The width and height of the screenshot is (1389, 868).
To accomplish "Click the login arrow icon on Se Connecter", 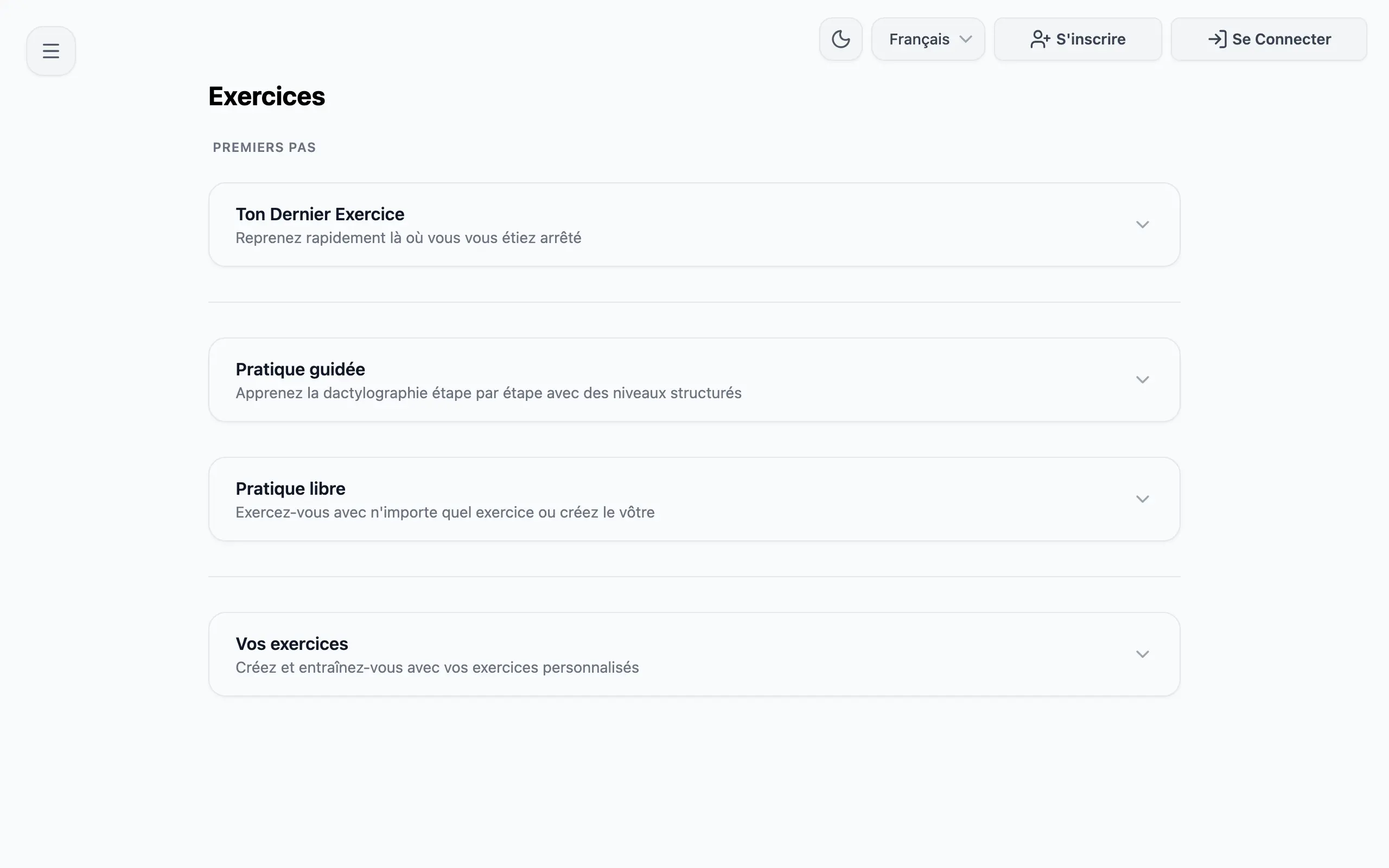I will pos(1218,39).
